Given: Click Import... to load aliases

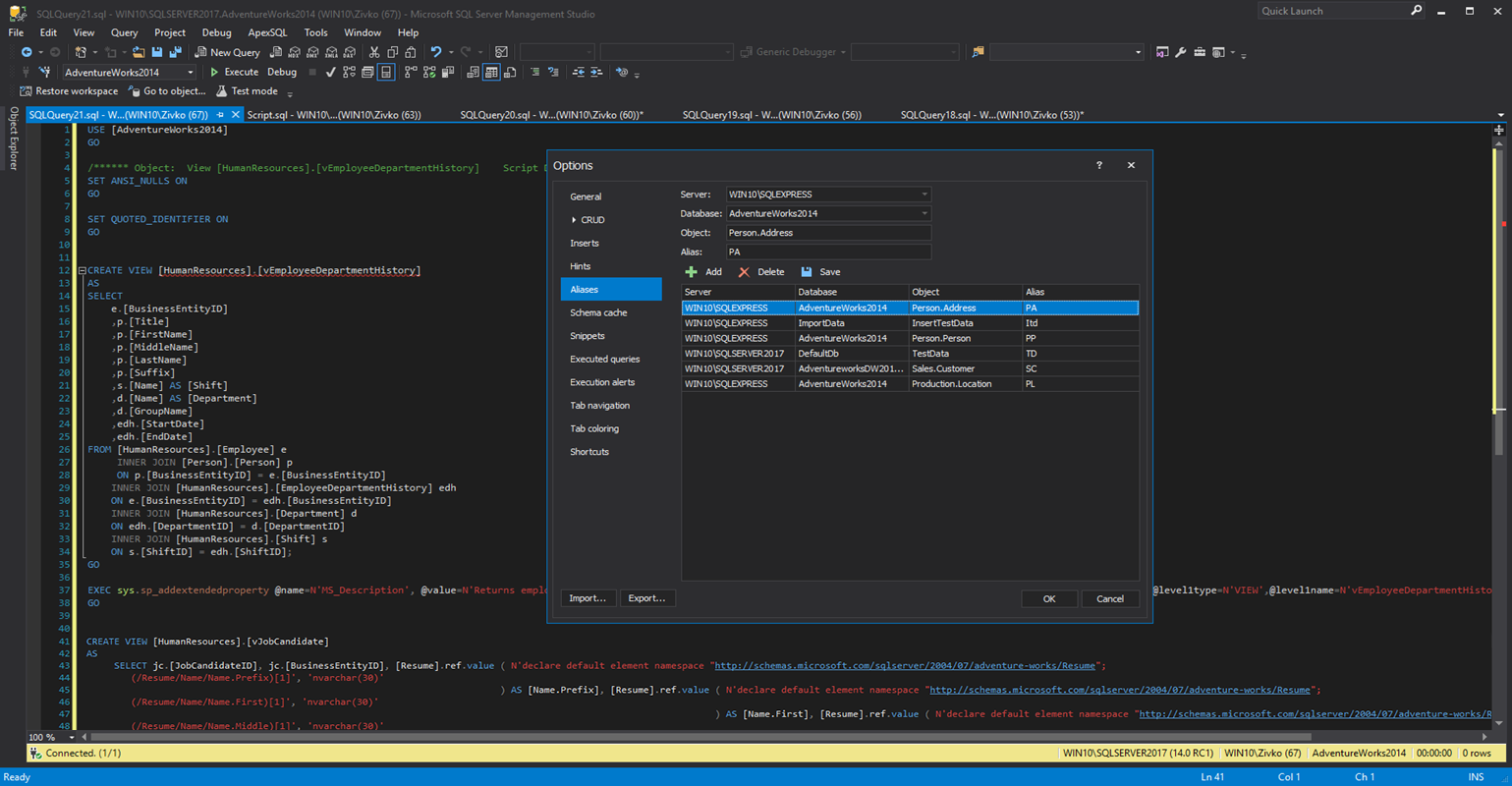Looking at the screenshot, I should click(x=588, y=597).
